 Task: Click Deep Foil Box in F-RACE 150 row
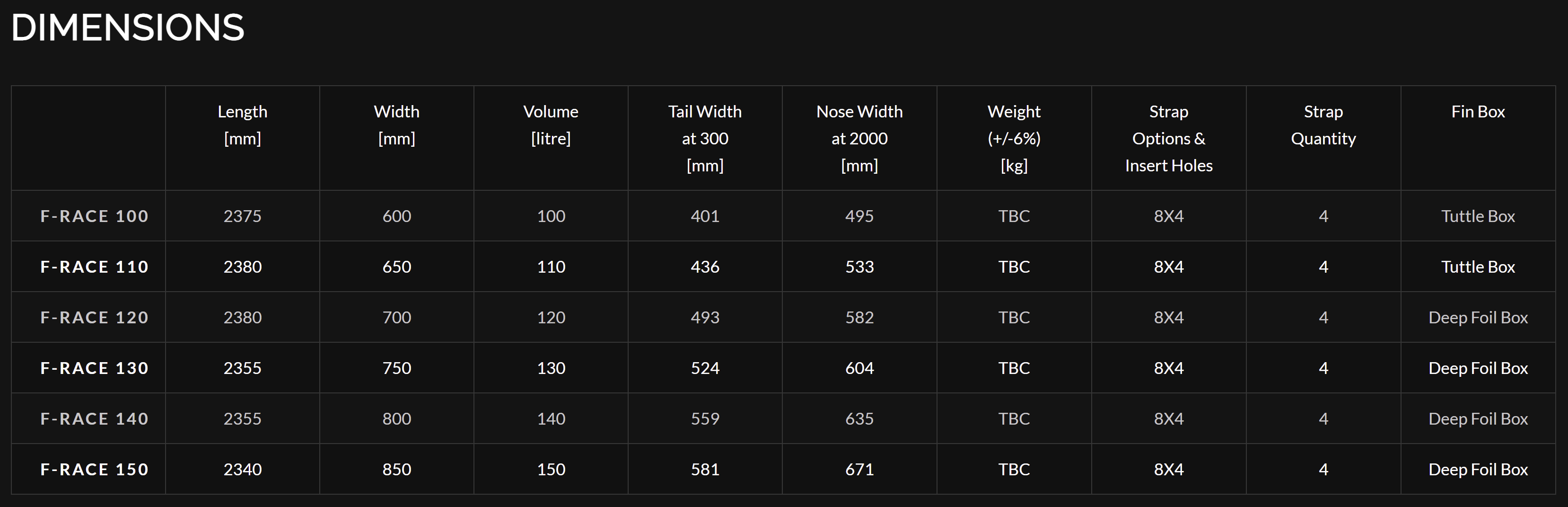1478,470
